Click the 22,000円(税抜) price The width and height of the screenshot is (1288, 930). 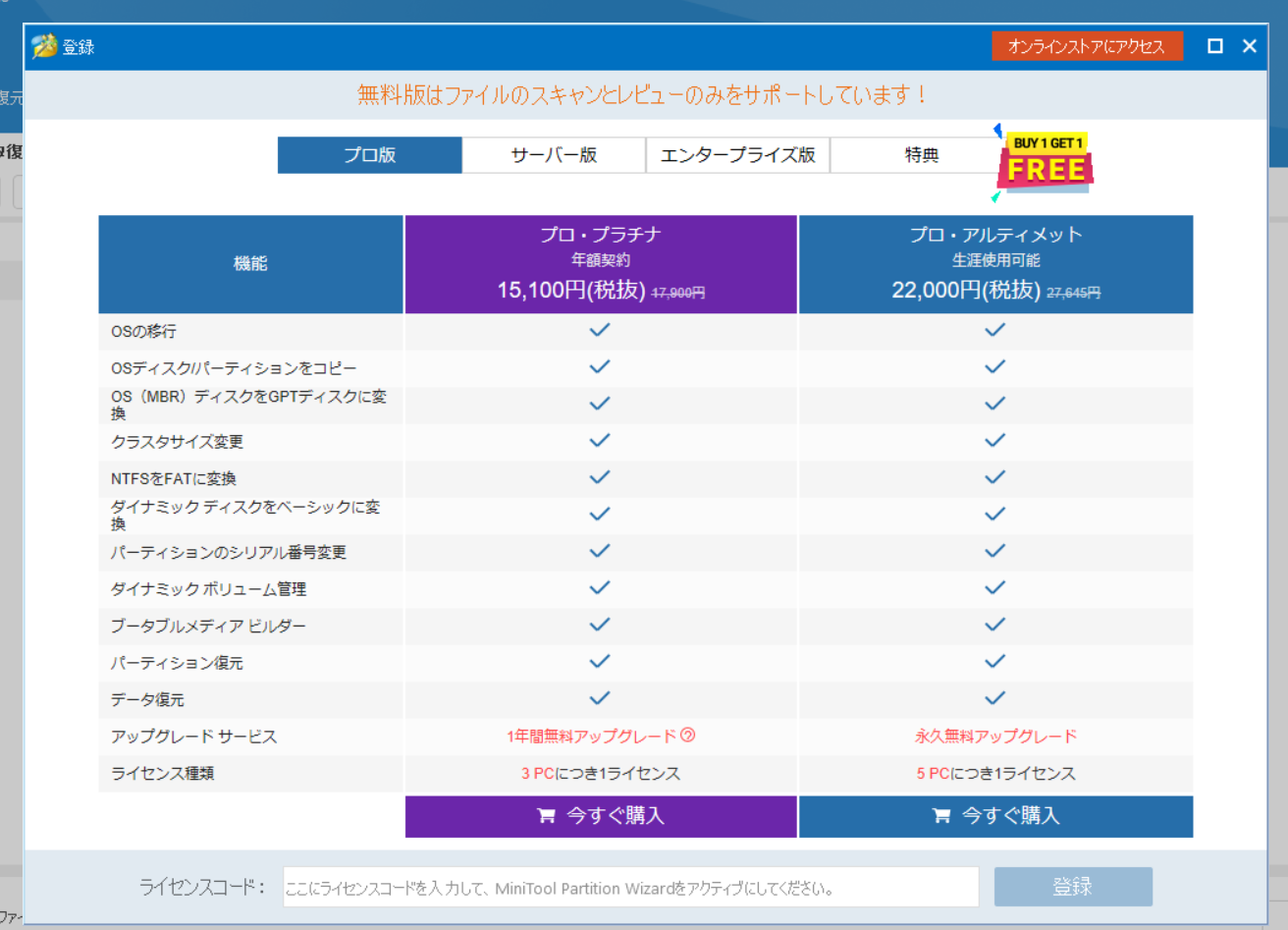pyautogui.click(x=966, y=291)
